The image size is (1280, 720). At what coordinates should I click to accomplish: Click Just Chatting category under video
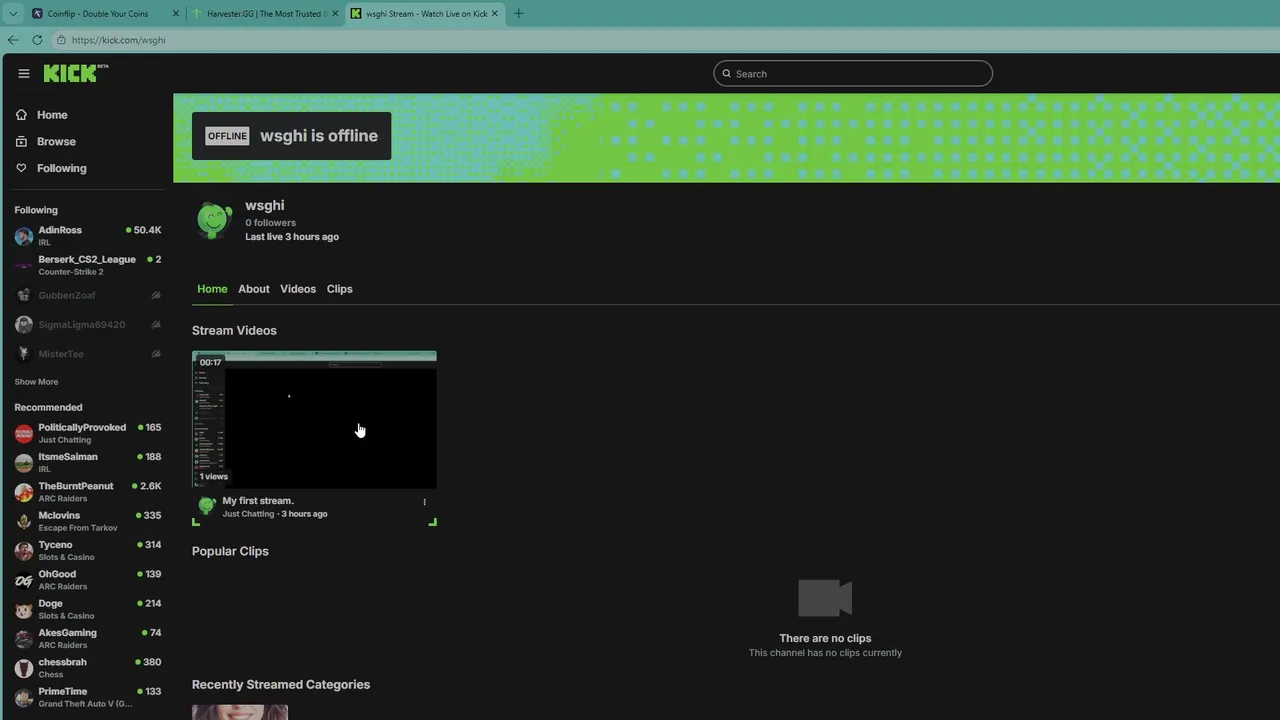pos(248,514)
